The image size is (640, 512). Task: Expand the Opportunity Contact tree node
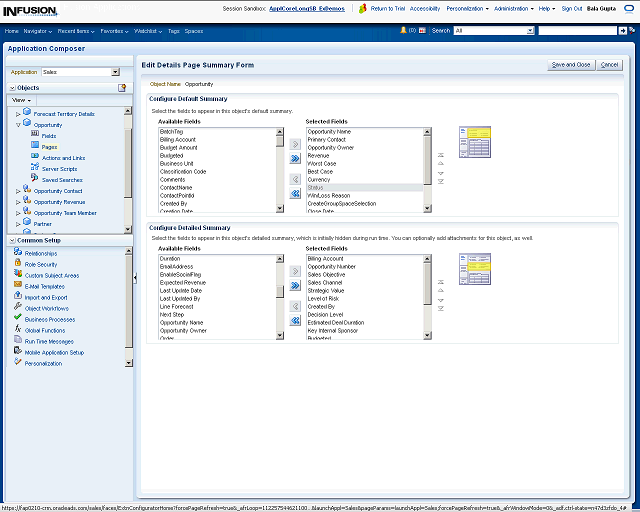[x=18, y=190]
